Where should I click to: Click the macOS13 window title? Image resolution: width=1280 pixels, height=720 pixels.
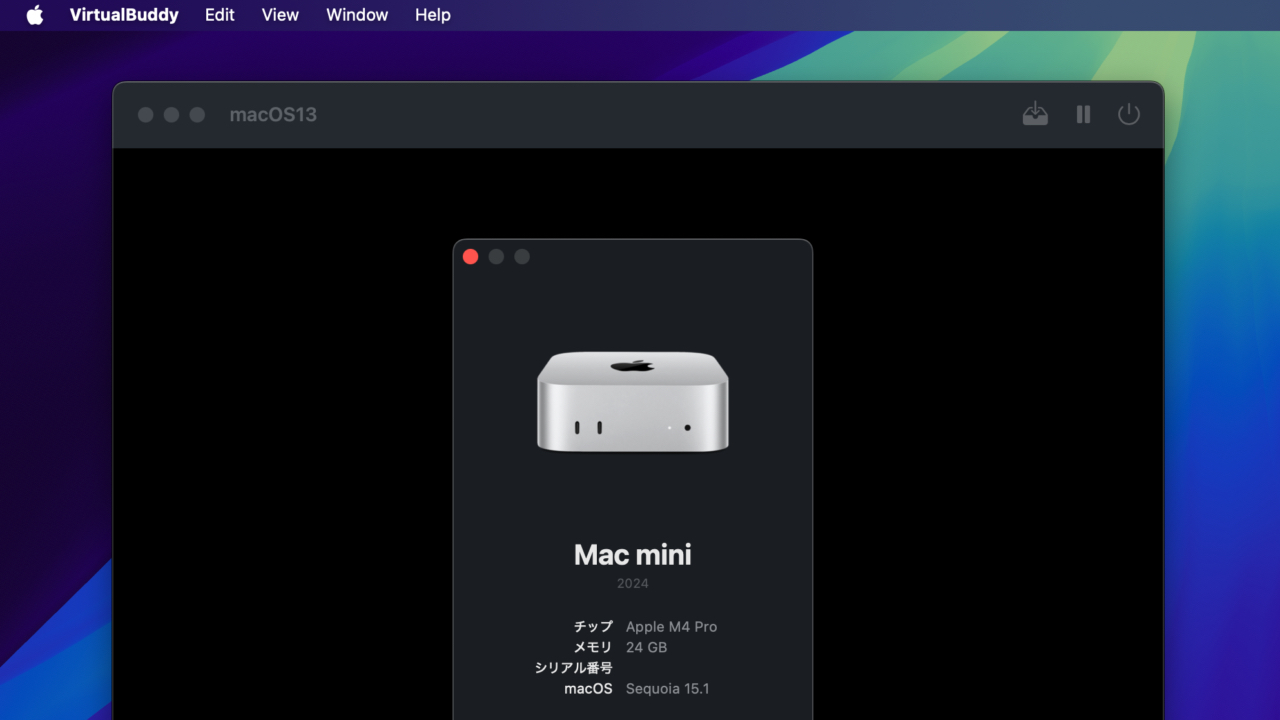coord(273,114)
